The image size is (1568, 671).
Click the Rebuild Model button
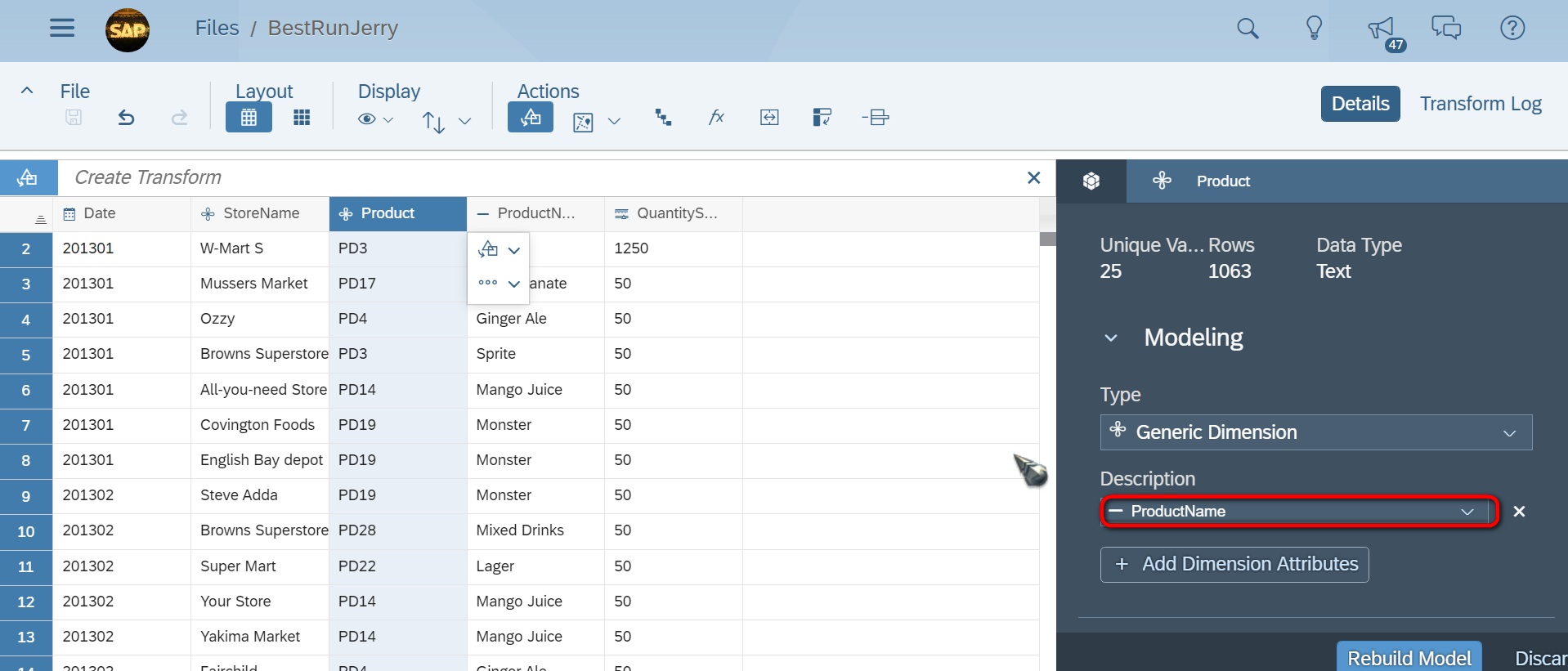click(1409, 657)
